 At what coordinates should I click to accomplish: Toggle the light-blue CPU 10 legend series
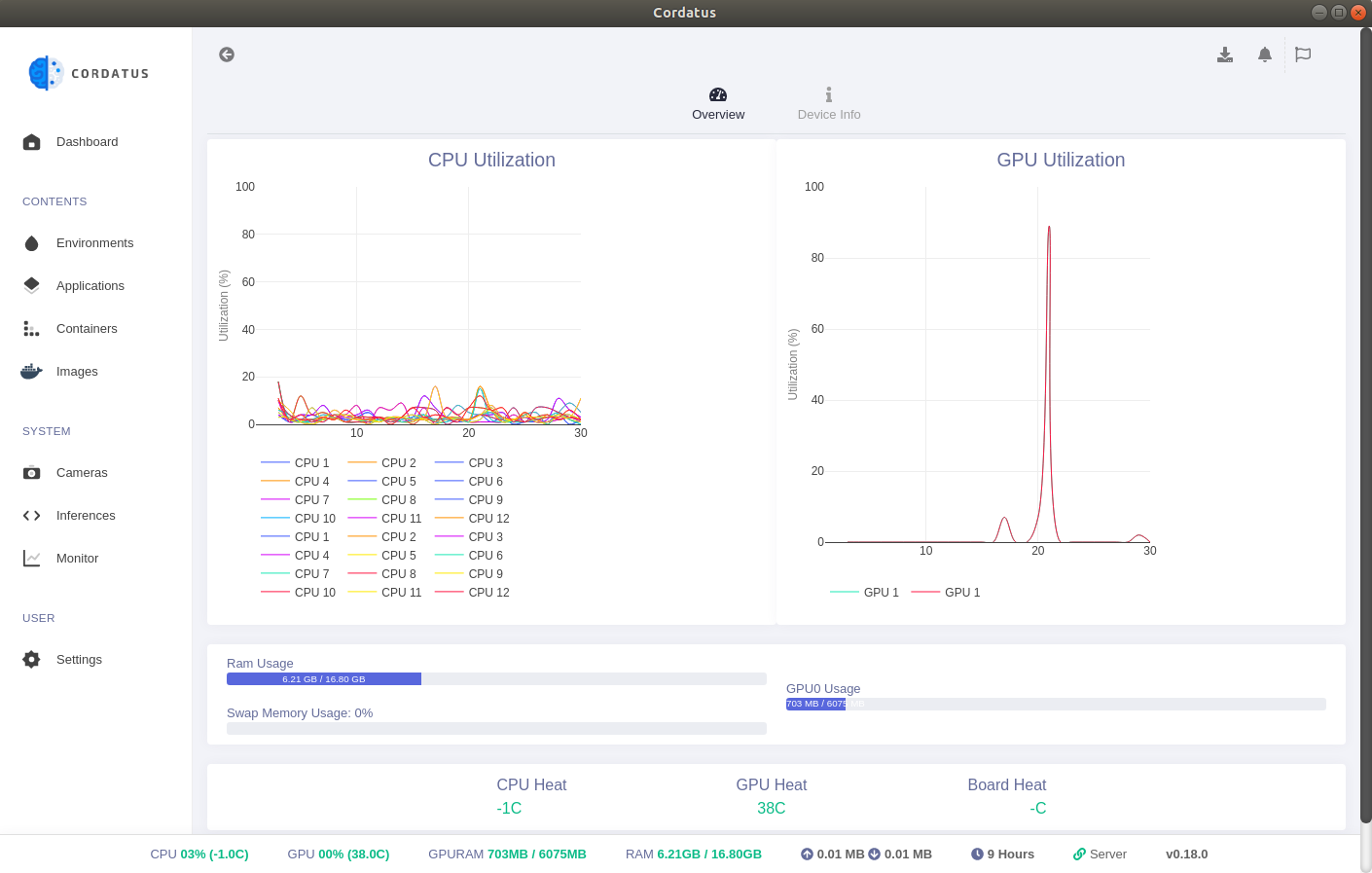(299, 519)
